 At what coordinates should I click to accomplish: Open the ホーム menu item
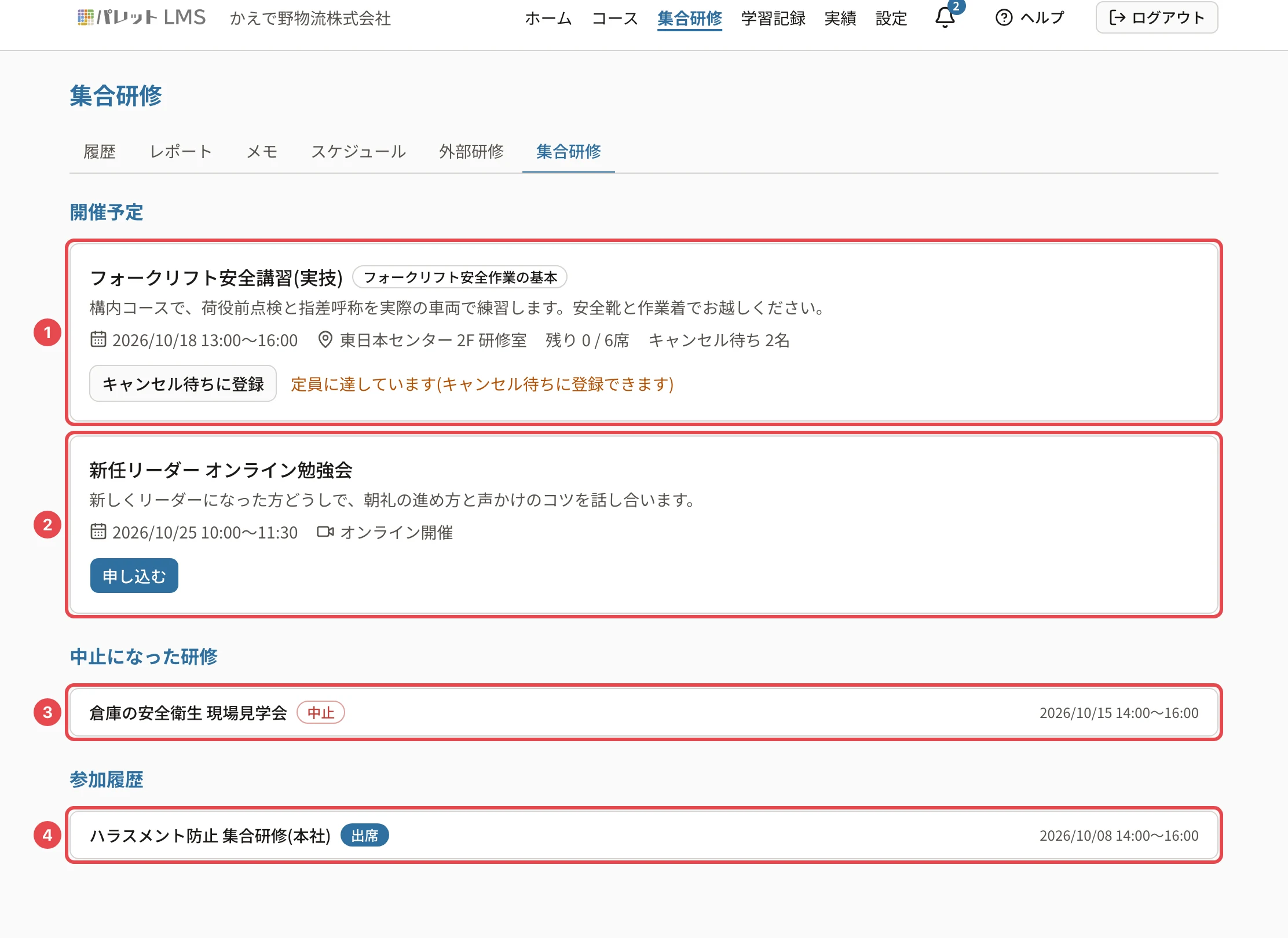(548, 19)
